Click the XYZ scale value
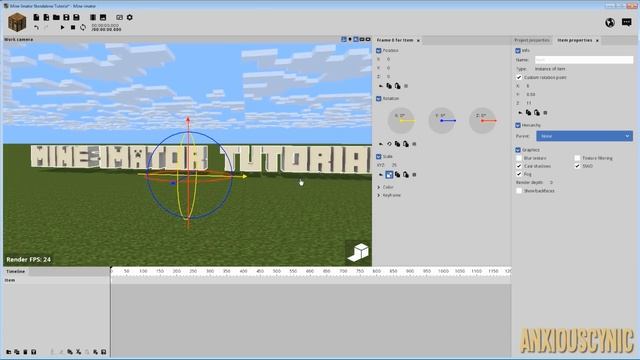Viewport: 640px width, 360px height. pos(394,165)
